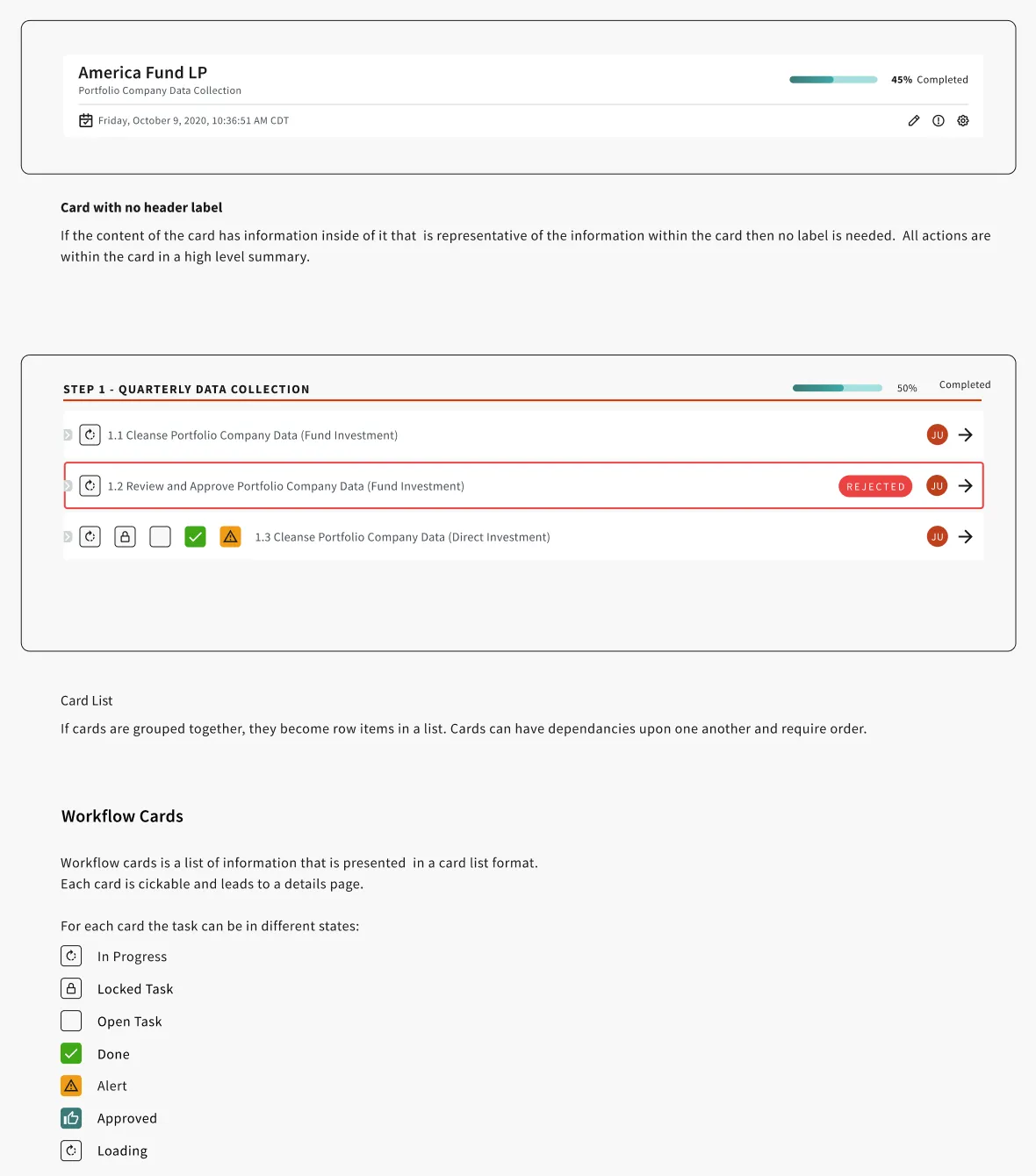Click the REJECTED badge on row 1.2

[x=875, y=486]
